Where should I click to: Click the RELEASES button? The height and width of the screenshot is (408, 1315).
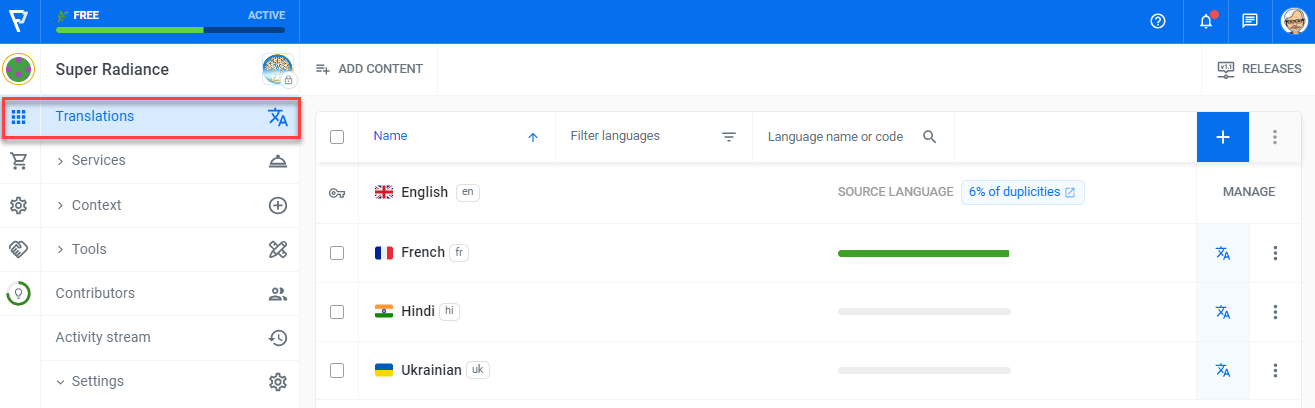[x=1259, y=69]
